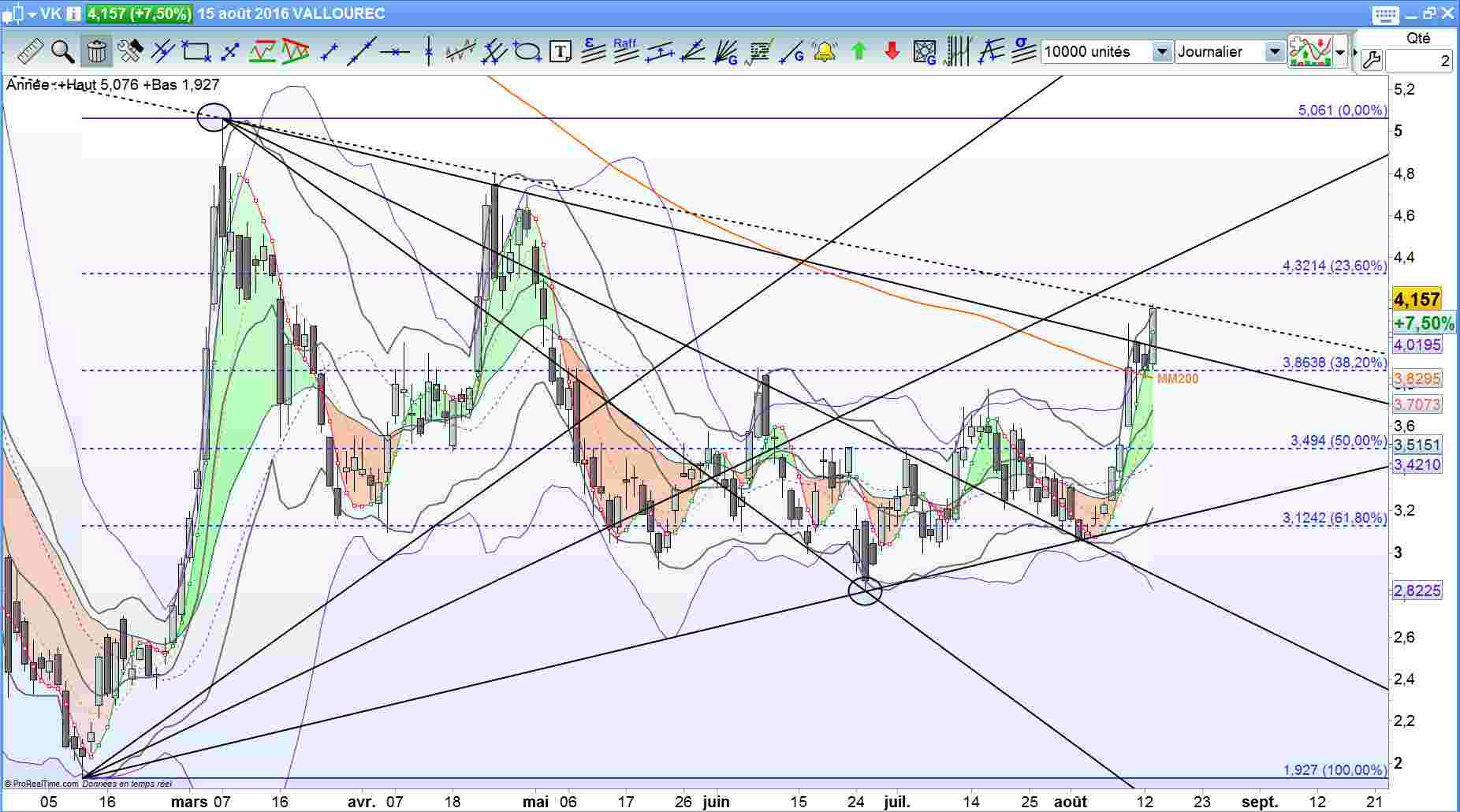
Task: Open the indicators button with green plus
Action: point(1309,52)
